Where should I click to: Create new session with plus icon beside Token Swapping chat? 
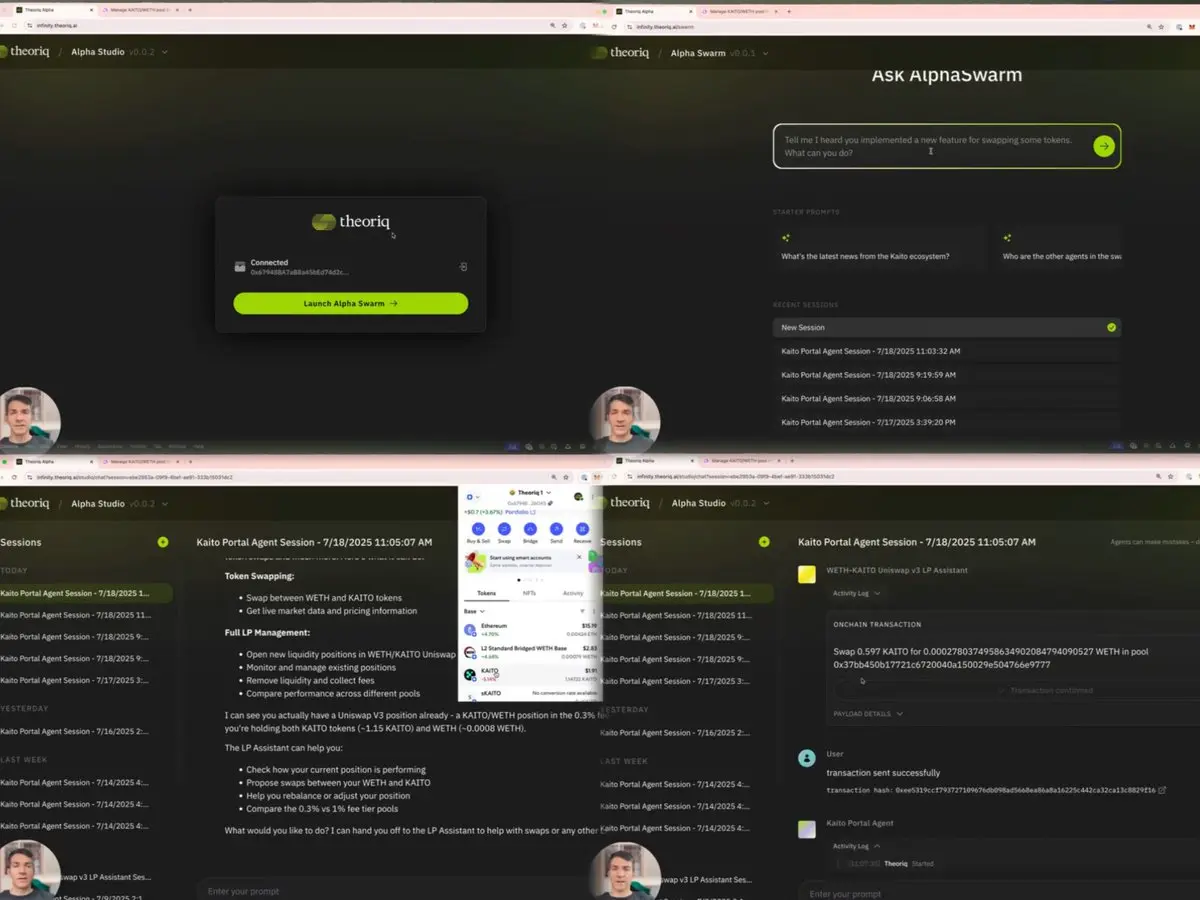[163, 542]
